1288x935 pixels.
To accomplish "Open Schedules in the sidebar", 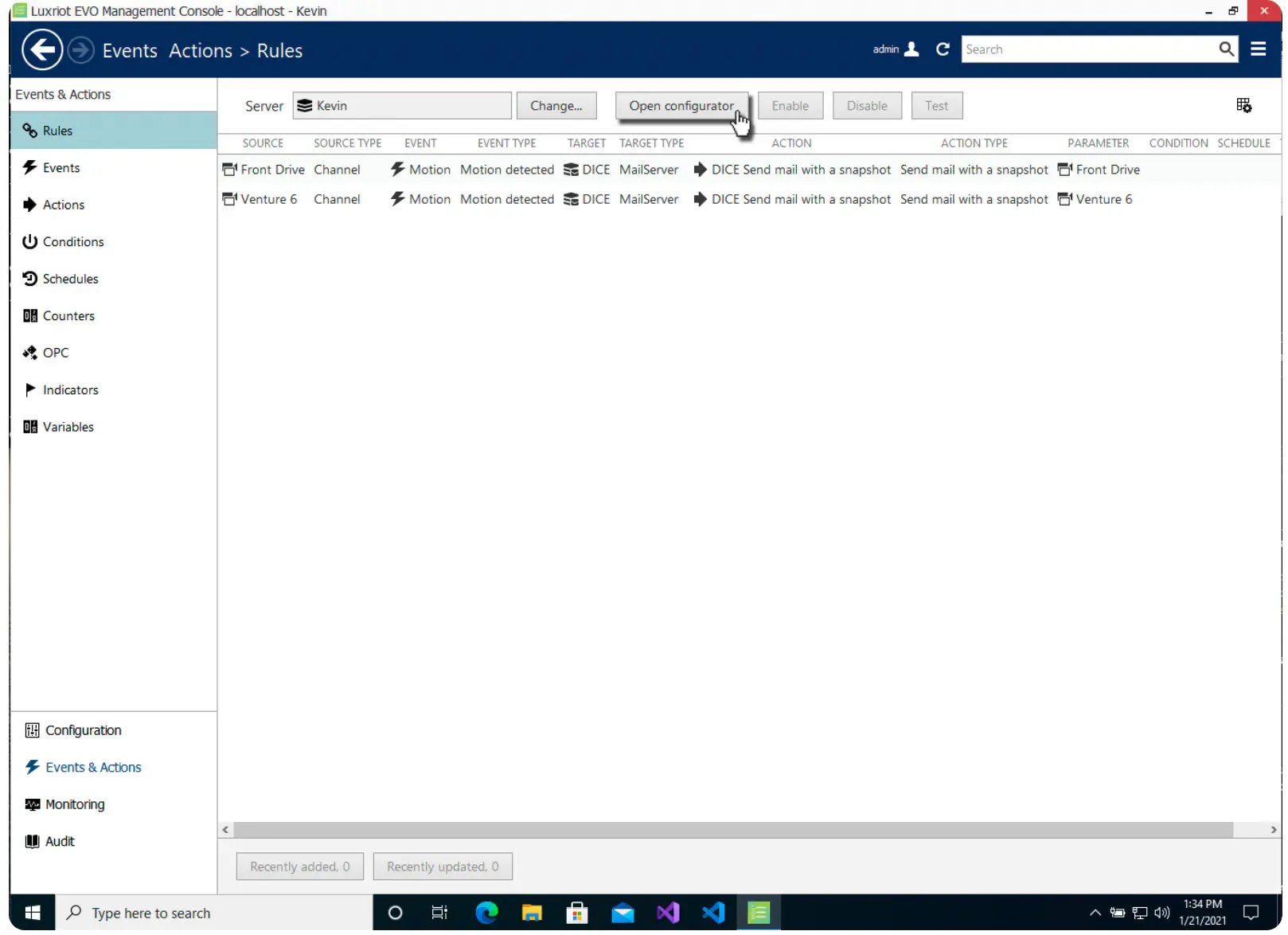I will (113, 279).
